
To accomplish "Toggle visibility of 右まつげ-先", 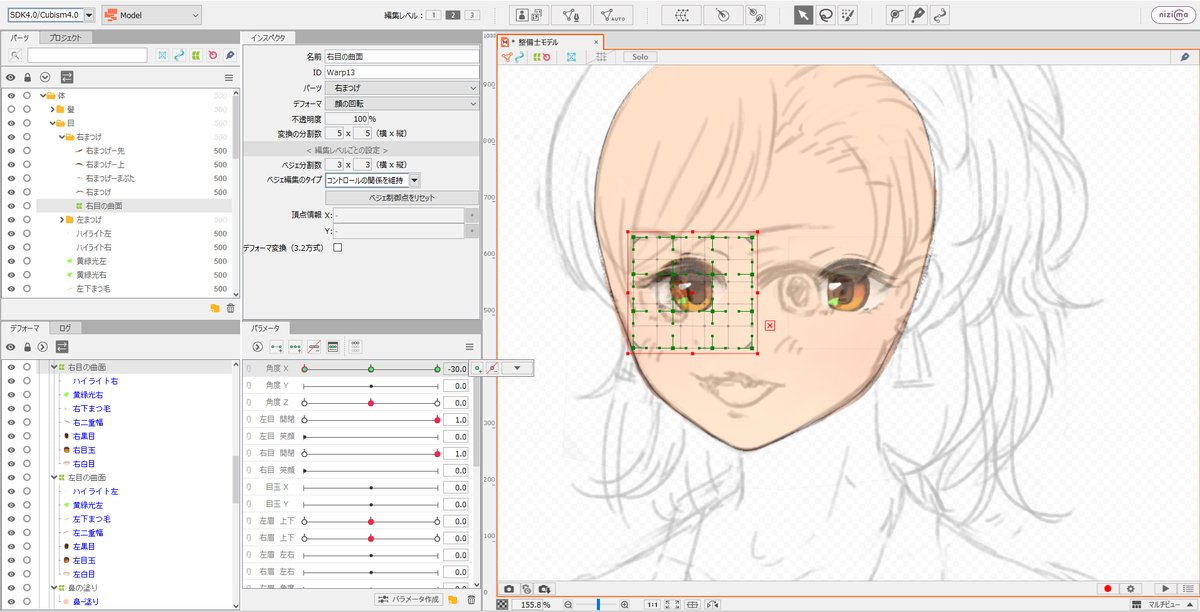I will pyautogui.click(x=10, y=150).
